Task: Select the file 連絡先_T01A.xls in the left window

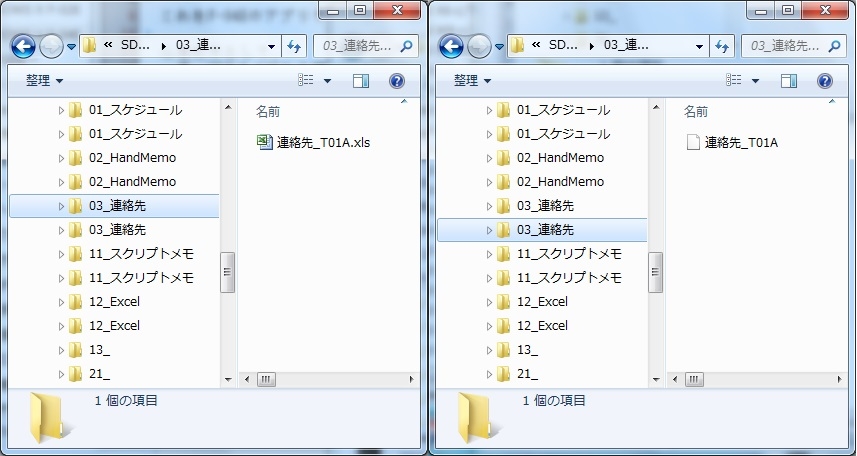Action: (x=323, y=143)
